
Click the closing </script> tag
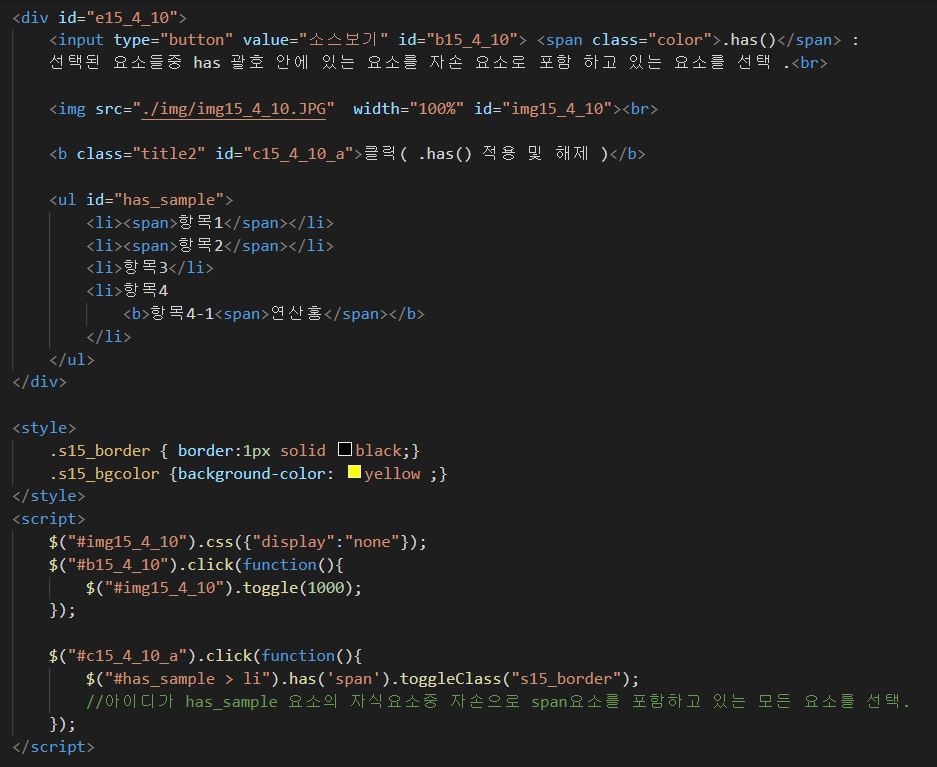pos(54,747)
